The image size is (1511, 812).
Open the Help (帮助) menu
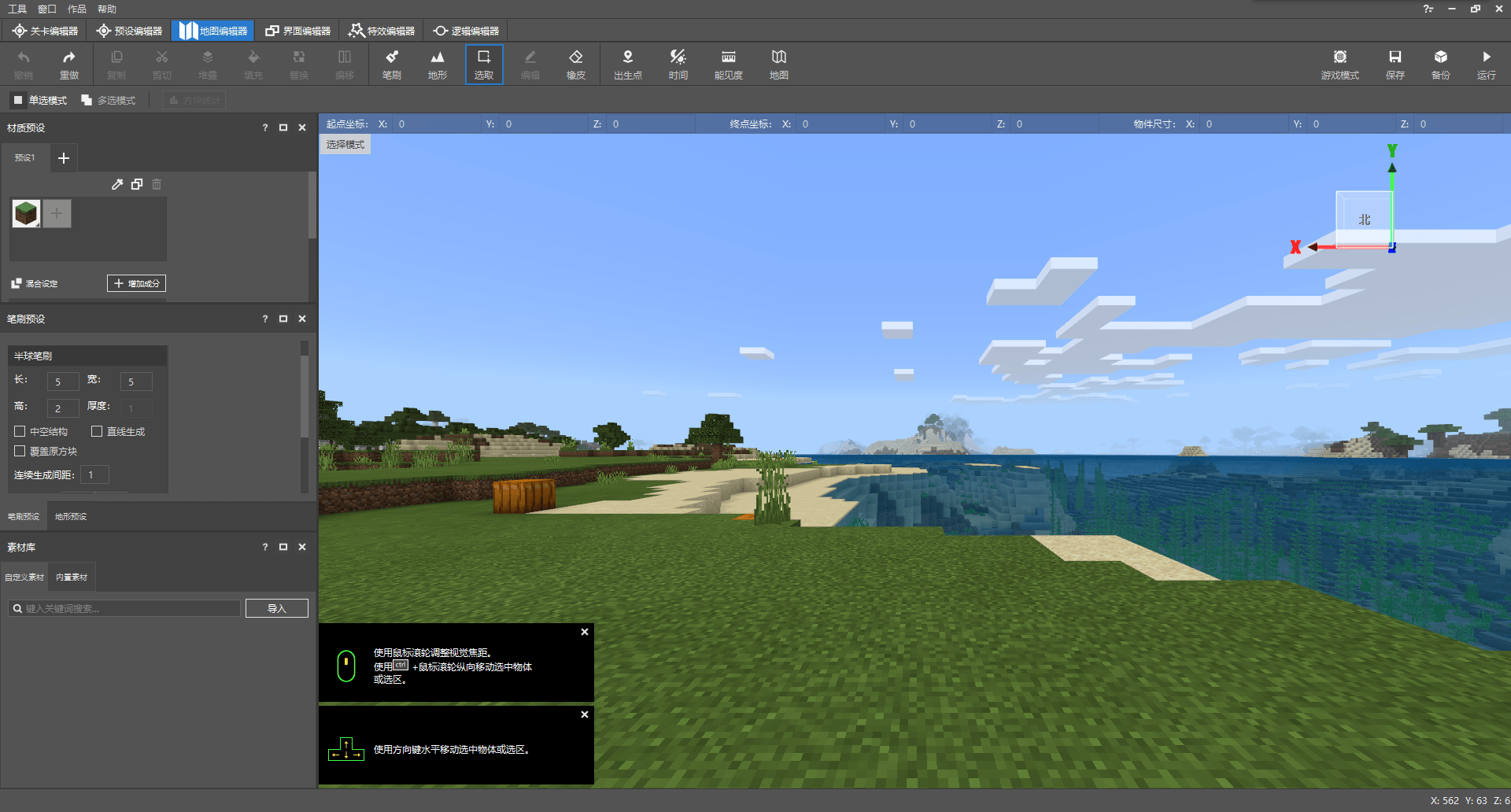coord(107,9)
